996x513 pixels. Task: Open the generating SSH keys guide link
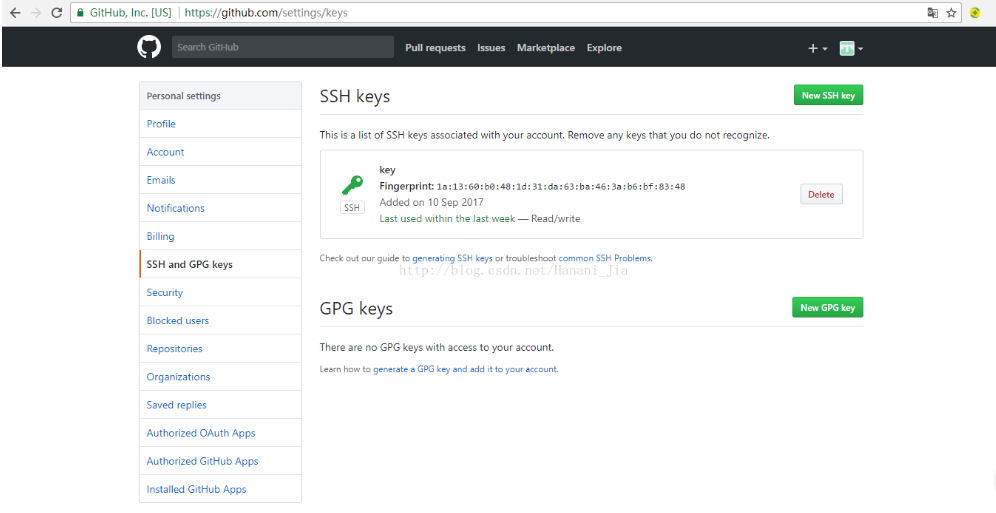452,258
